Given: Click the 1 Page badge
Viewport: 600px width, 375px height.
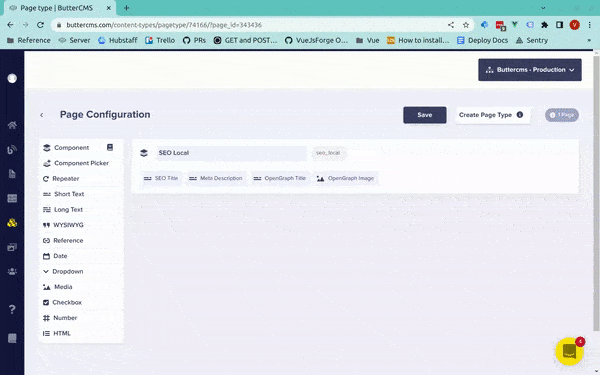Looking at the screenshot, I should (x=562, y=115).
